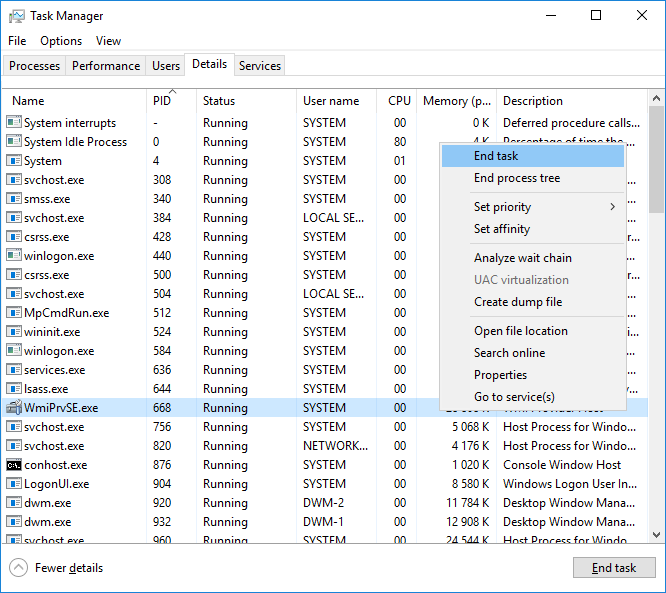Click the System interrupts process icon
Viewport: 666px width, 593px height.
tap(14, 122)
